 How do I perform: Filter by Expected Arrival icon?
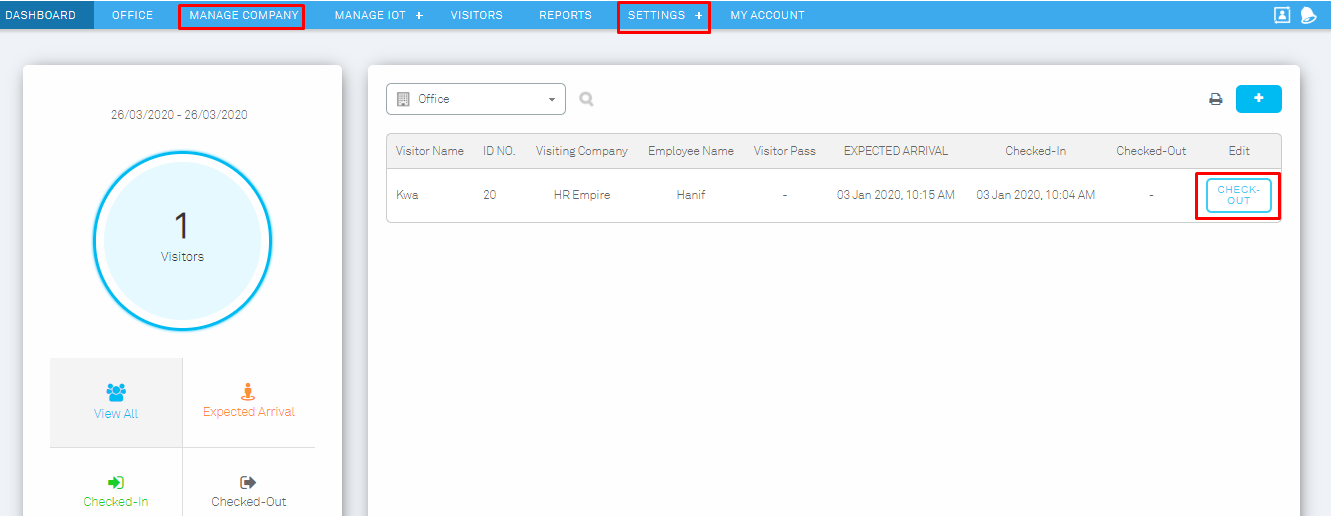pos(249,391)
